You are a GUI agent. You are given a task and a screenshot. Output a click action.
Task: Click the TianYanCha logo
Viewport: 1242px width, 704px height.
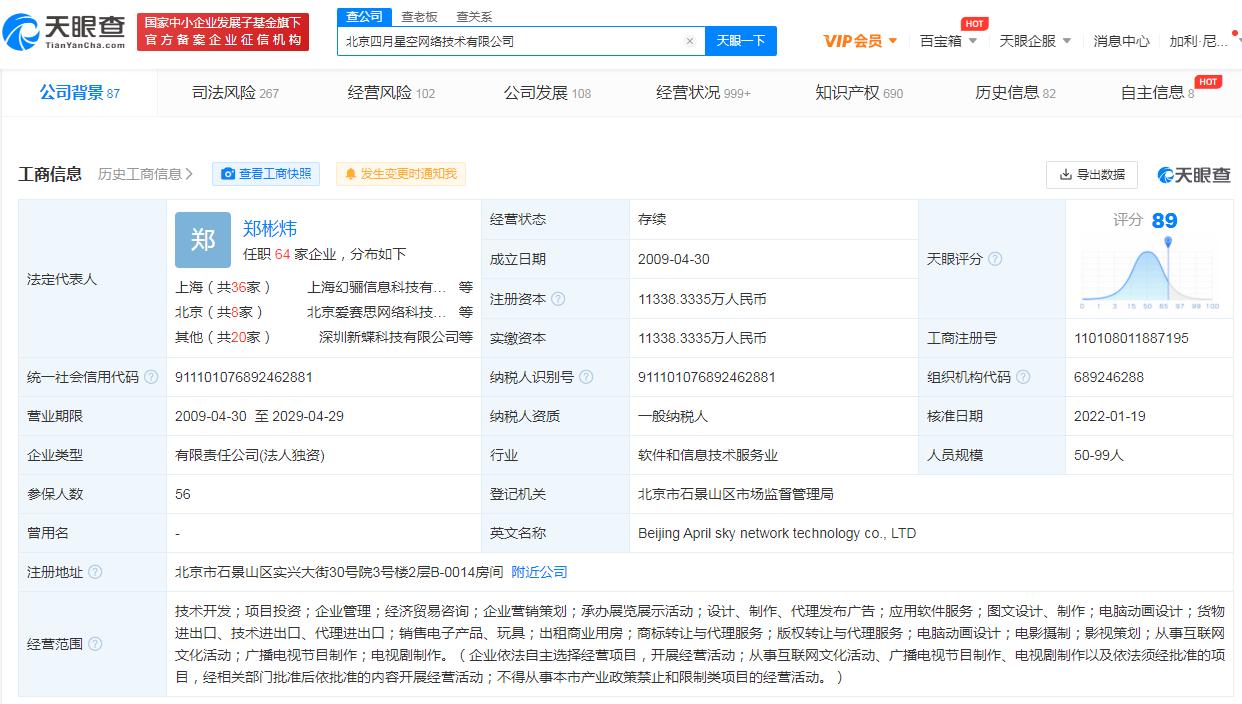pos(64,32)
